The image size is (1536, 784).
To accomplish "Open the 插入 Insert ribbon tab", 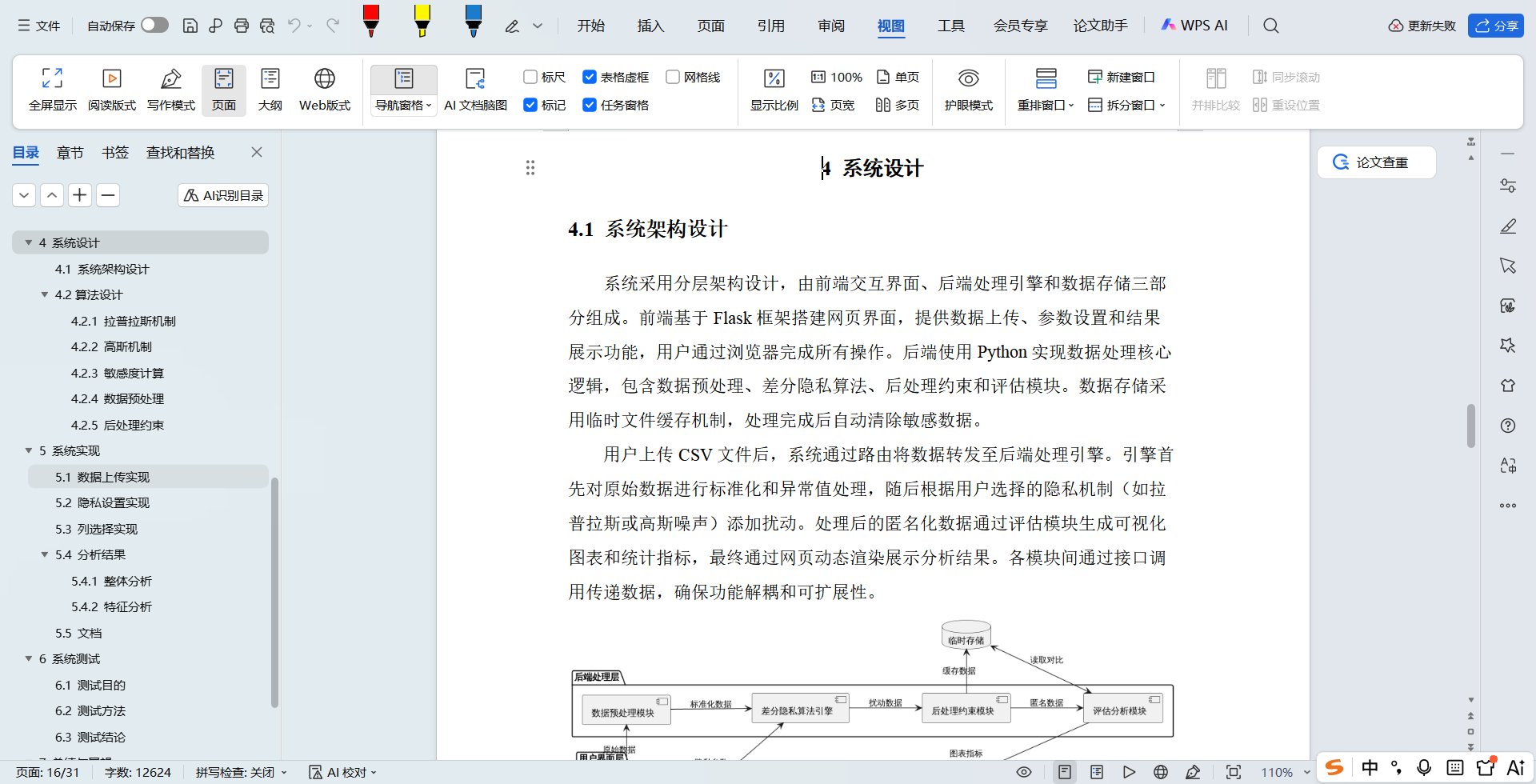I will click(650, 26).
